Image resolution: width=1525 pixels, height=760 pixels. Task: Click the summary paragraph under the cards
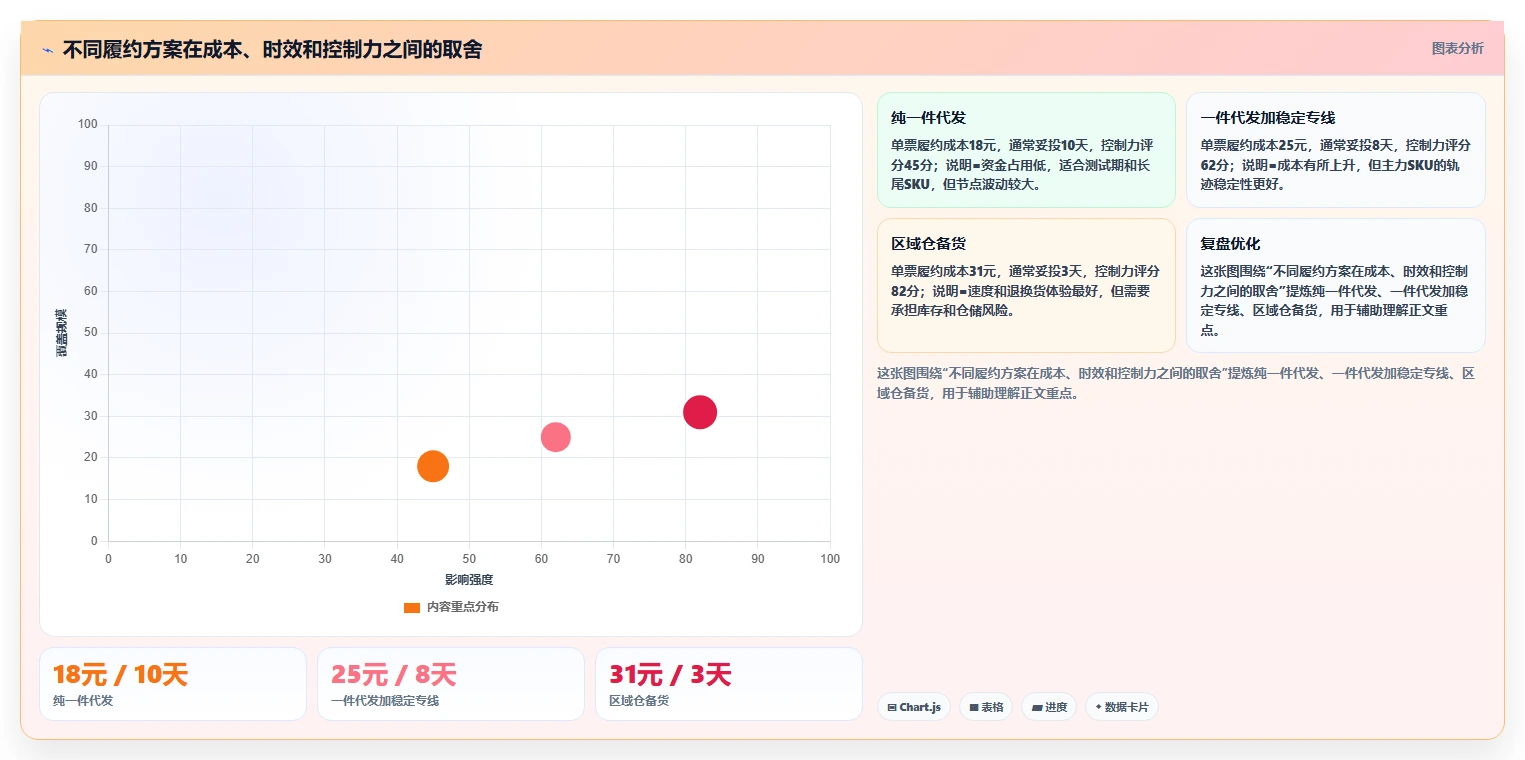tap(1176, 383)
